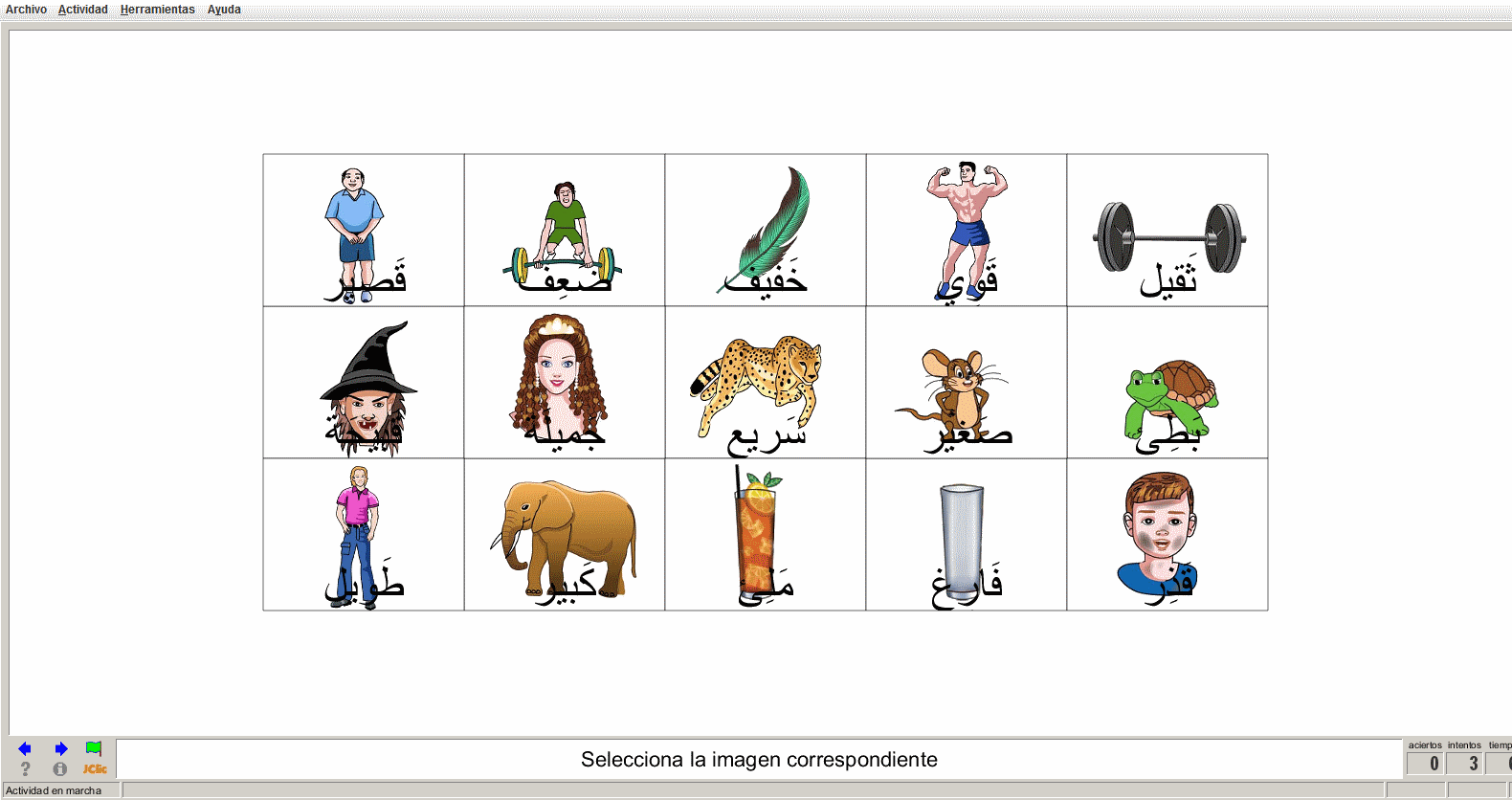Click the JClic logo icon

click(94, 768)
